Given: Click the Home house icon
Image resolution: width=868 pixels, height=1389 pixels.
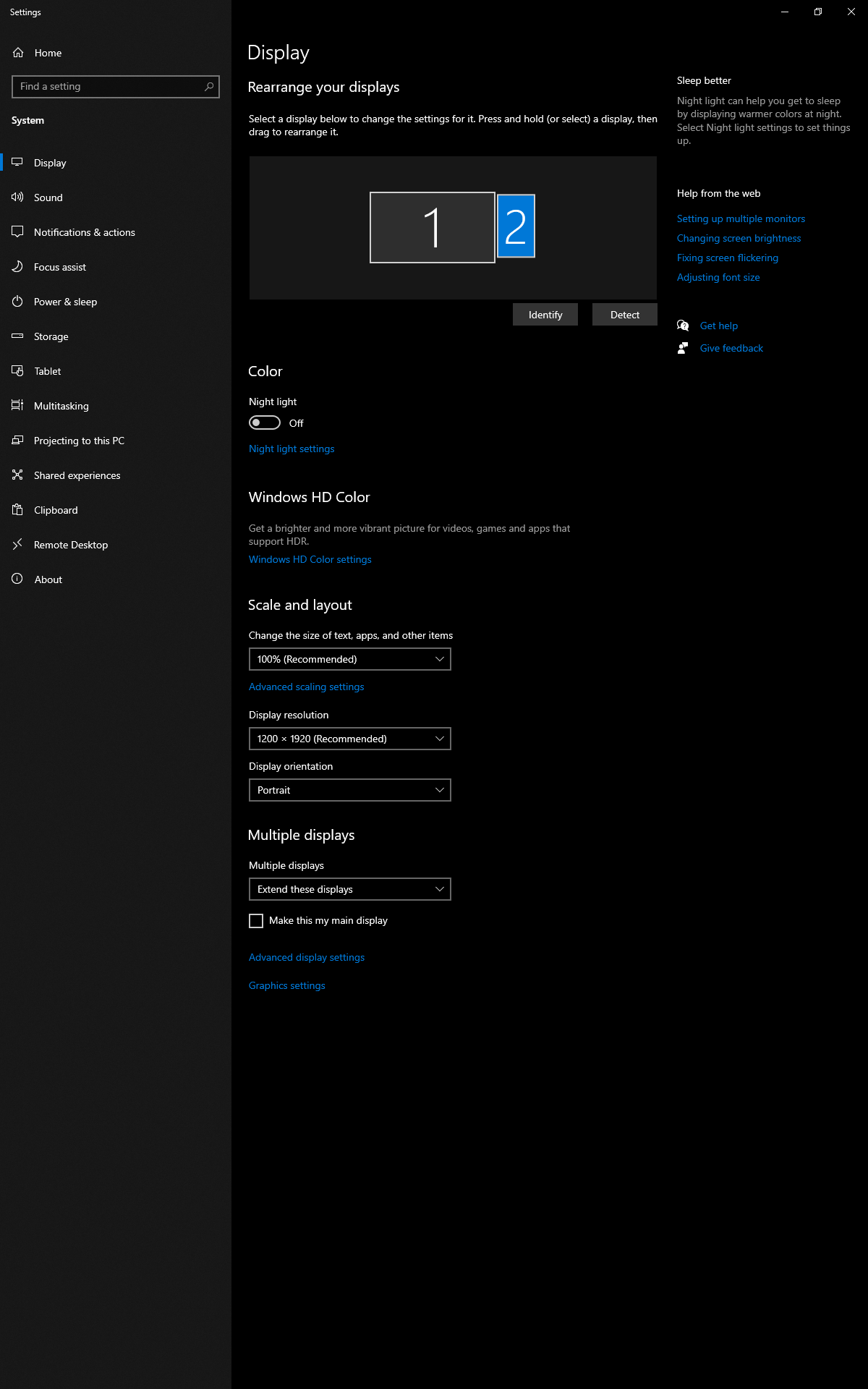Looking at the screenshot, I should (18, 53).
